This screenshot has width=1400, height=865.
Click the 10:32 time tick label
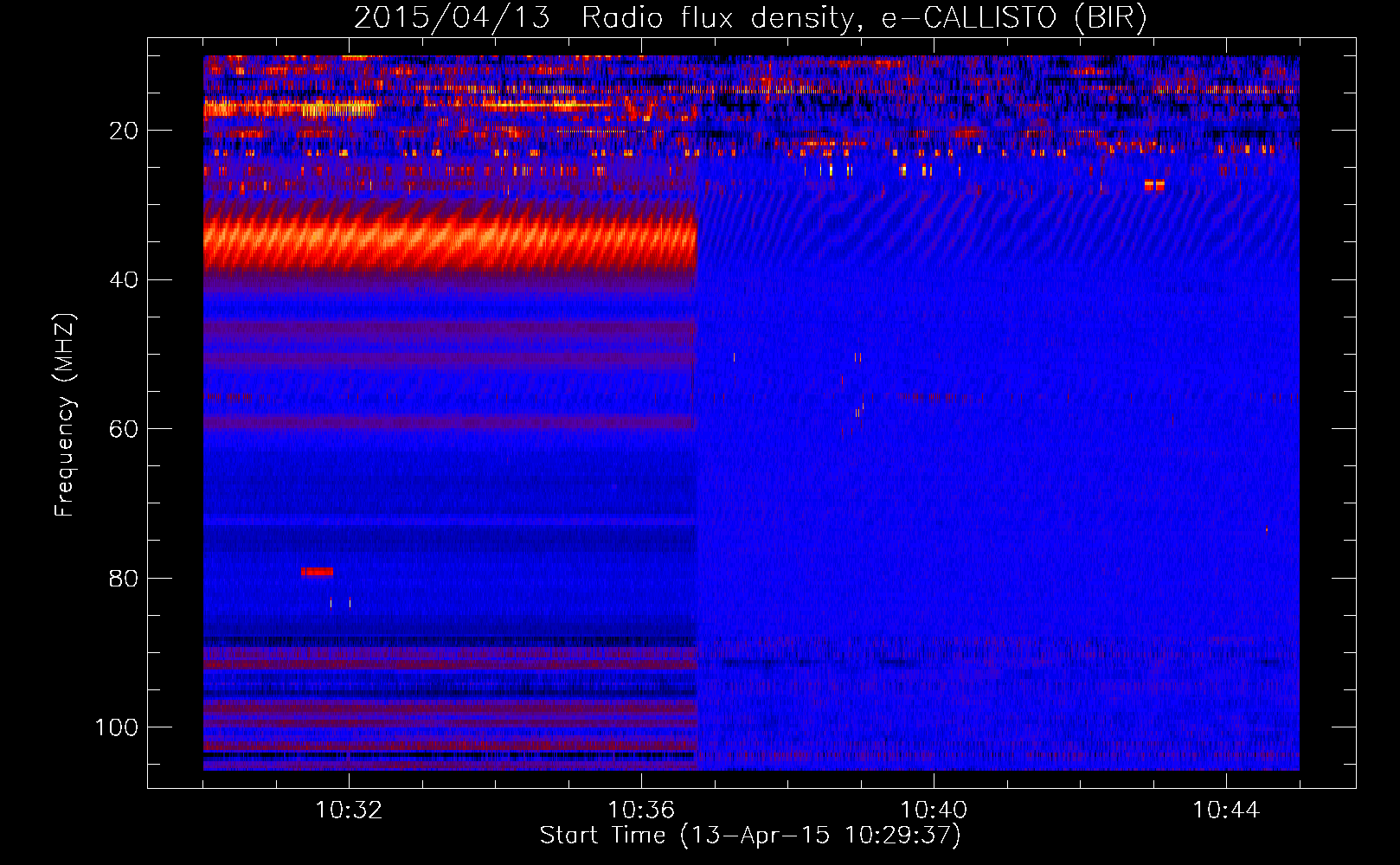(349, 811)
